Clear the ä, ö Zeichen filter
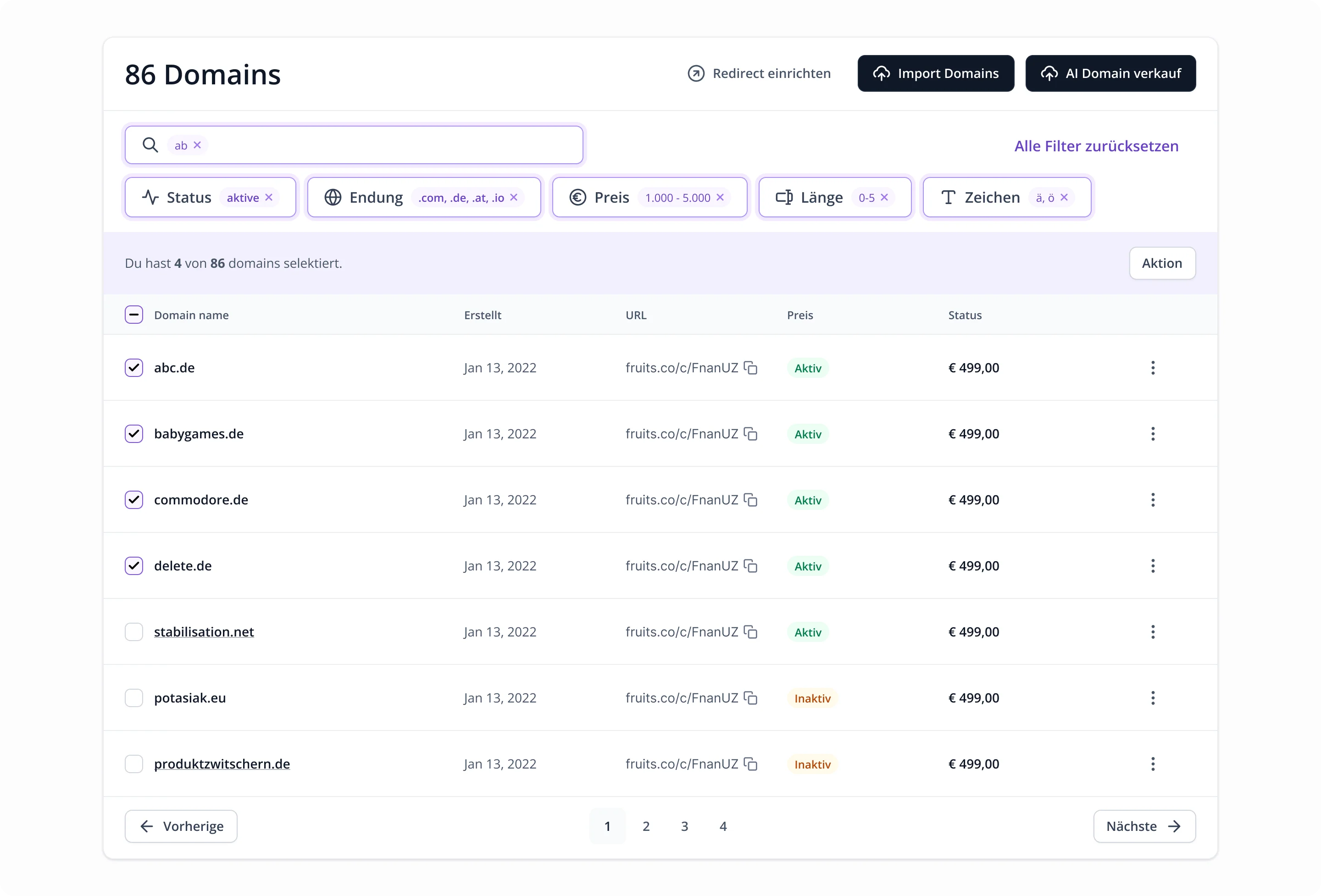Image resolution: width=1321 pixels, height=896 pixels. pos(1064,197)
